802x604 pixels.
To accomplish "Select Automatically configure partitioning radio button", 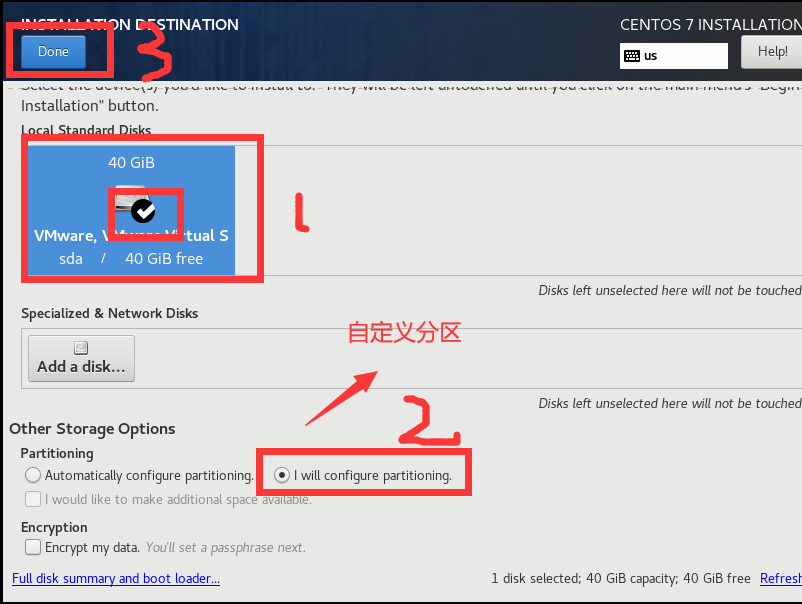I will point(33,475).
